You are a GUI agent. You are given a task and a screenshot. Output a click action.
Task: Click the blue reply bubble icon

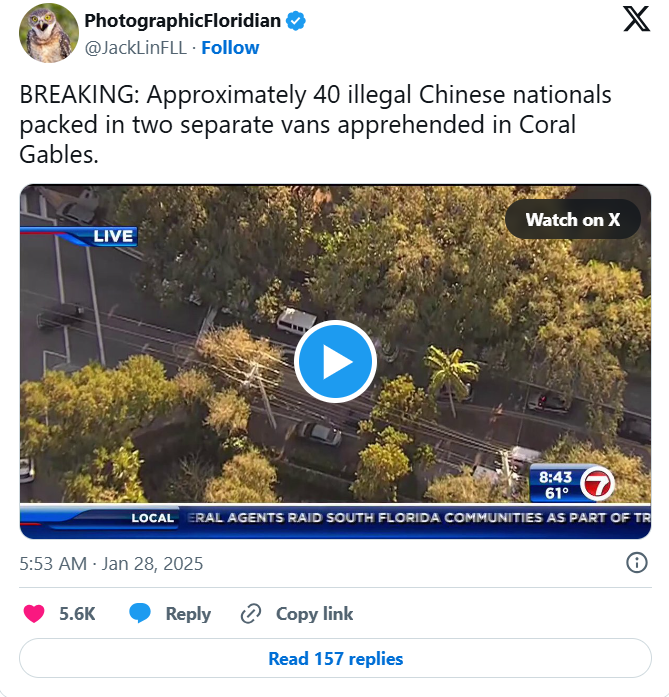pyautogui.click(x=140, y=613)
